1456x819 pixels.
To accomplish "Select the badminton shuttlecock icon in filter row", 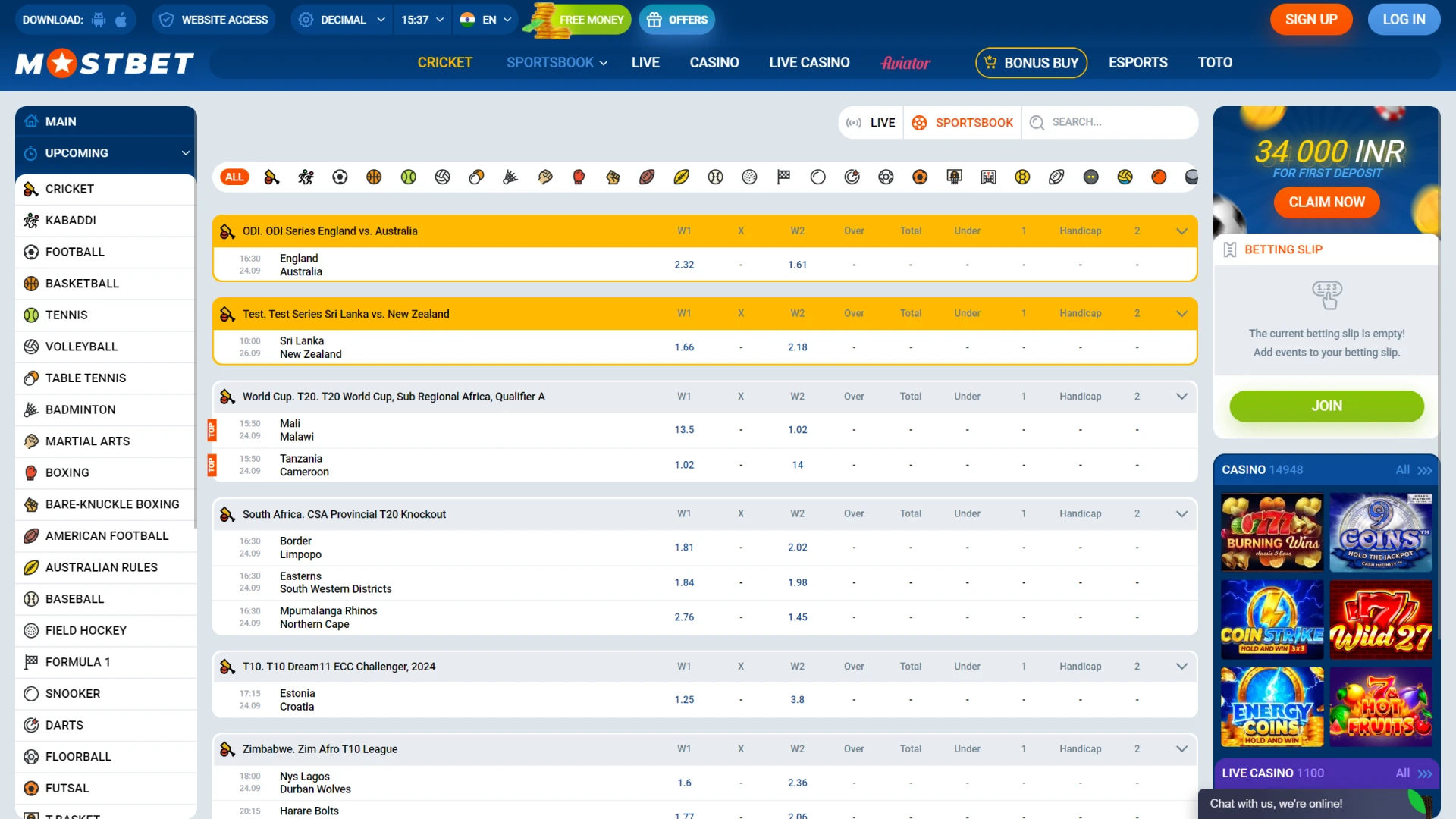I will (510, 177).
